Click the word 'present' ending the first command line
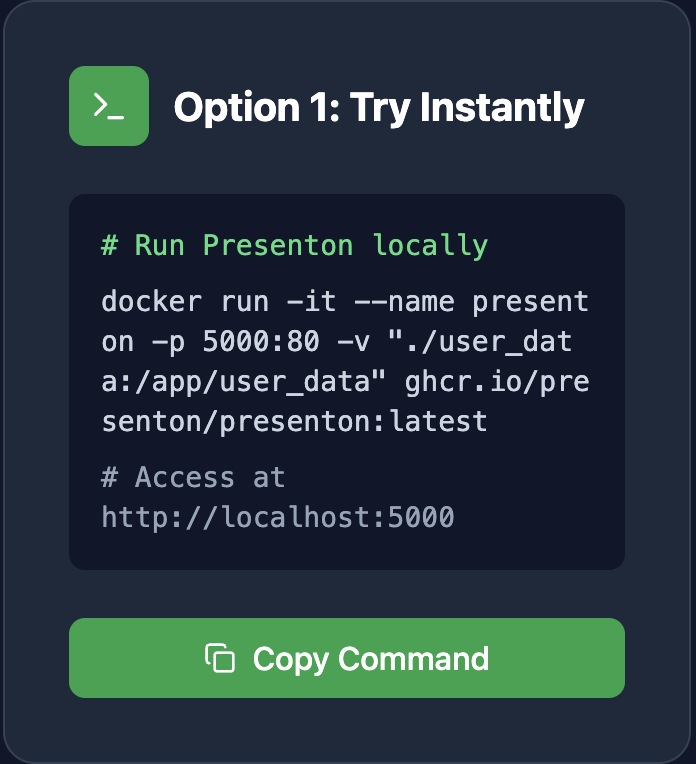Screen dimensions: 696x764 pos(530,301)
